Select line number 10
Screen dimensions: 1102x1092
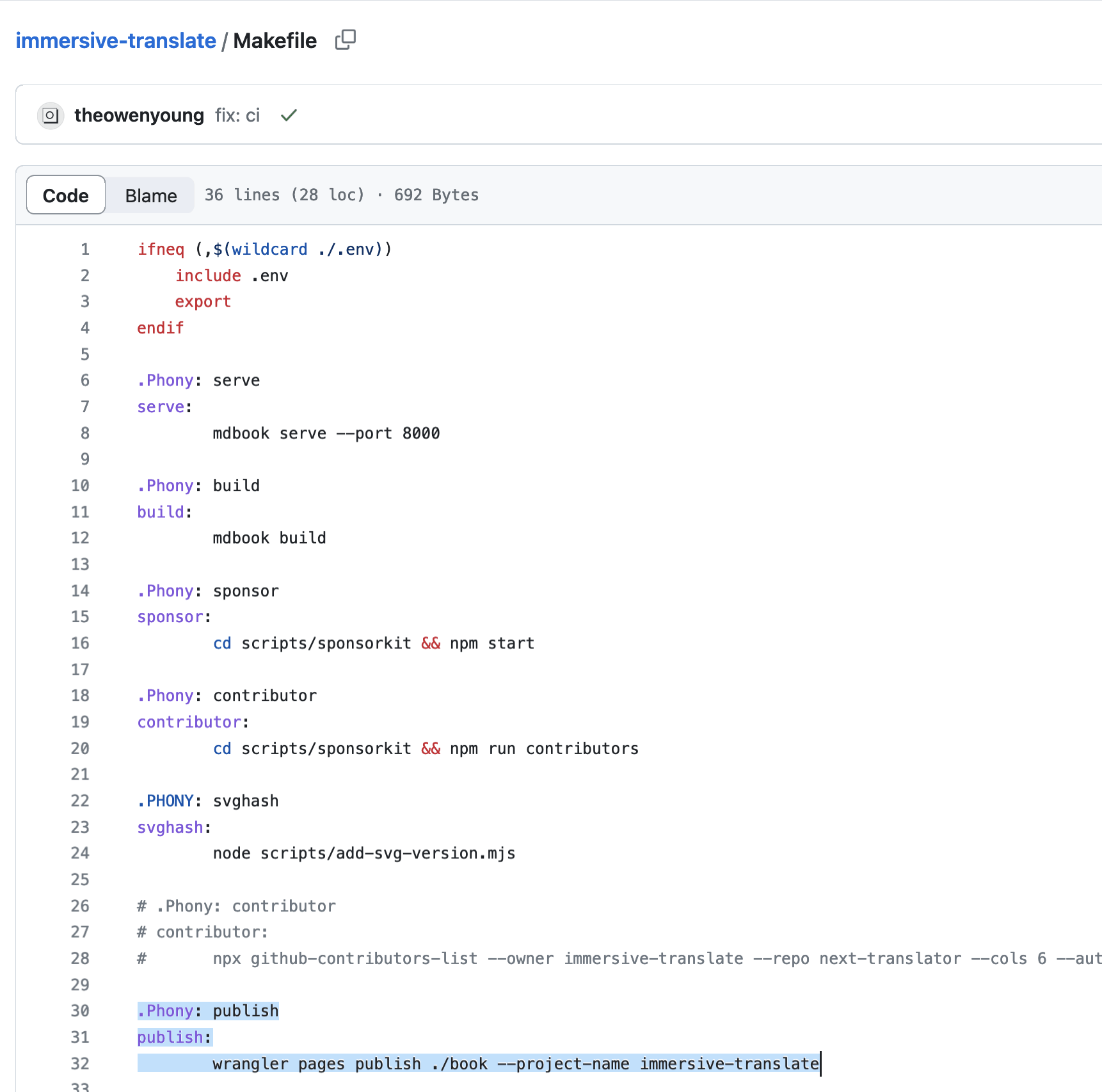(x=80, y=485)
